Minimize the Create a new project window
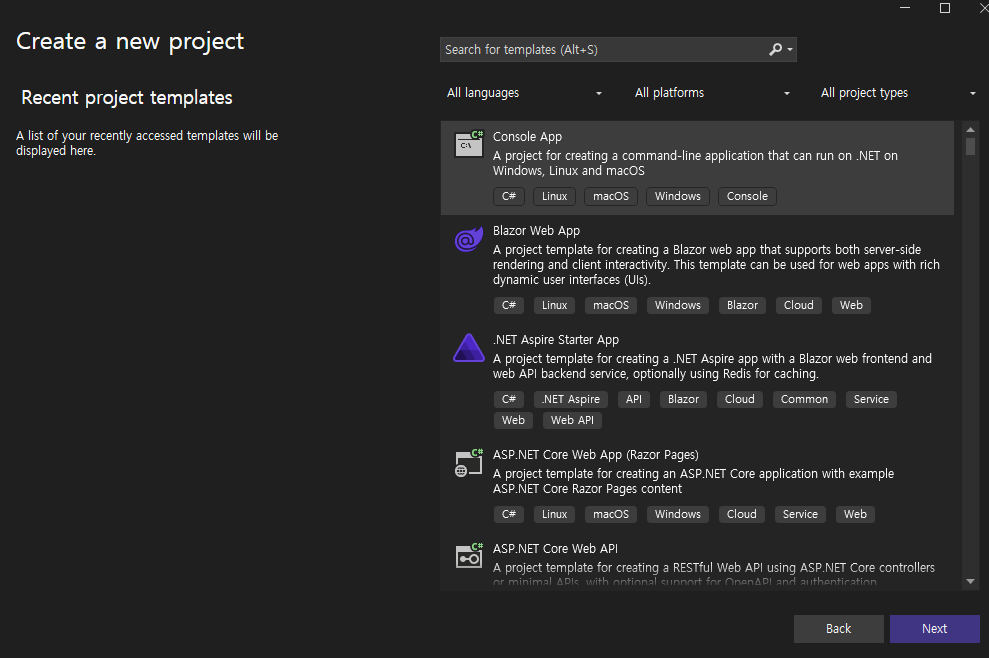This screenshot has height=658, width=989. pos(905,8)
